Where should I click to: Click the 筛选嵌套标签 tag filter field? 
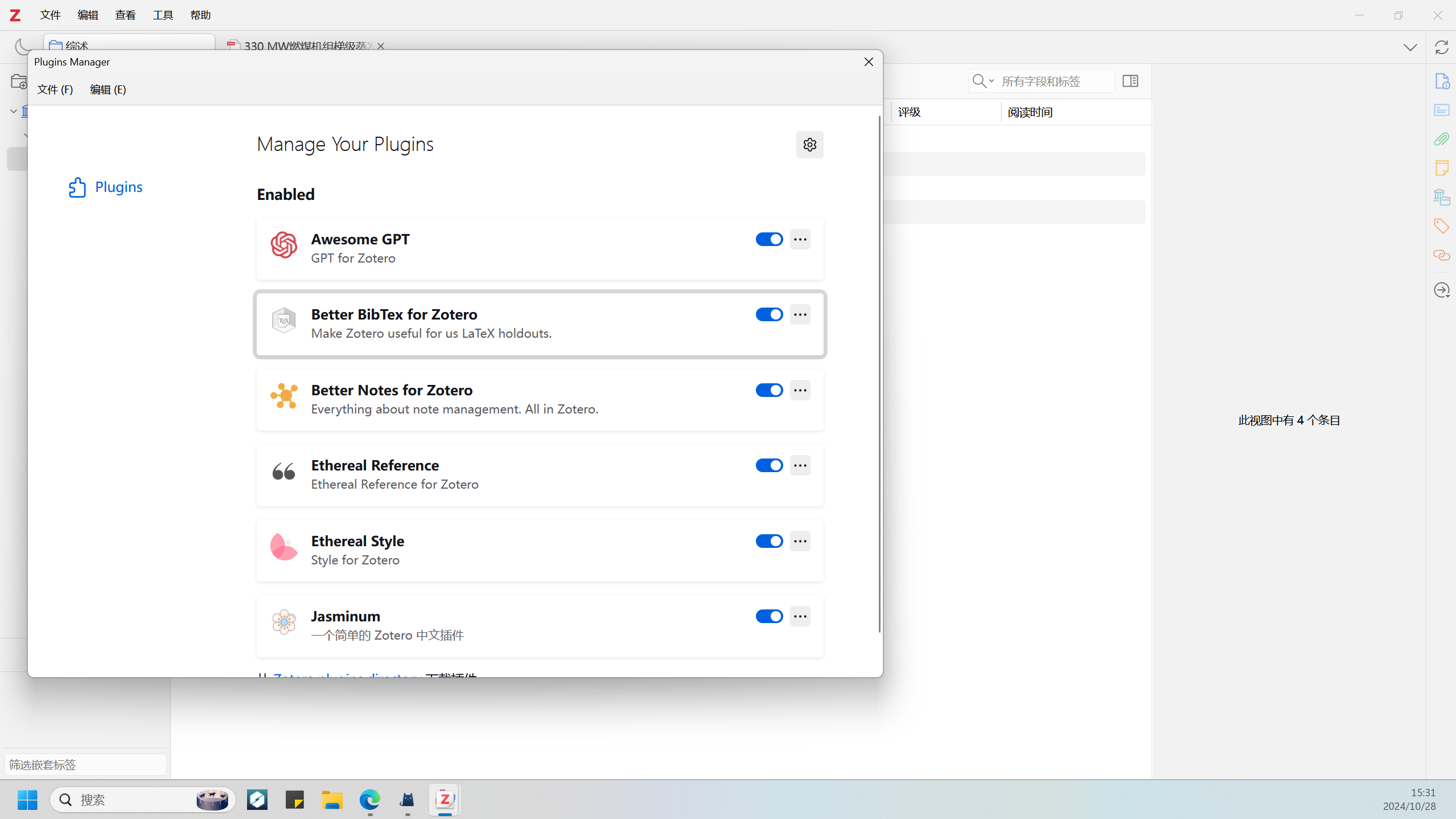pyautogui.click(x=85, y=764)
